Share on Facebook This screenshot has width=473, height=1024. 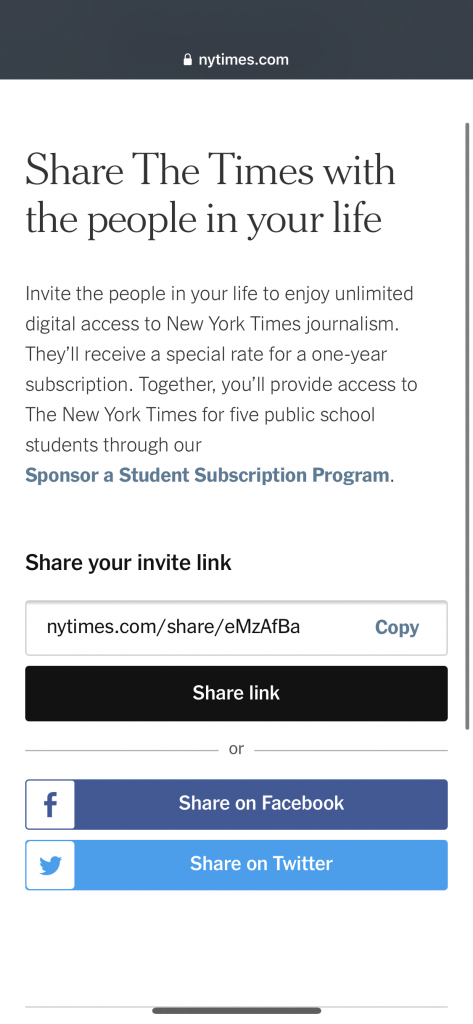click(236, 804)
